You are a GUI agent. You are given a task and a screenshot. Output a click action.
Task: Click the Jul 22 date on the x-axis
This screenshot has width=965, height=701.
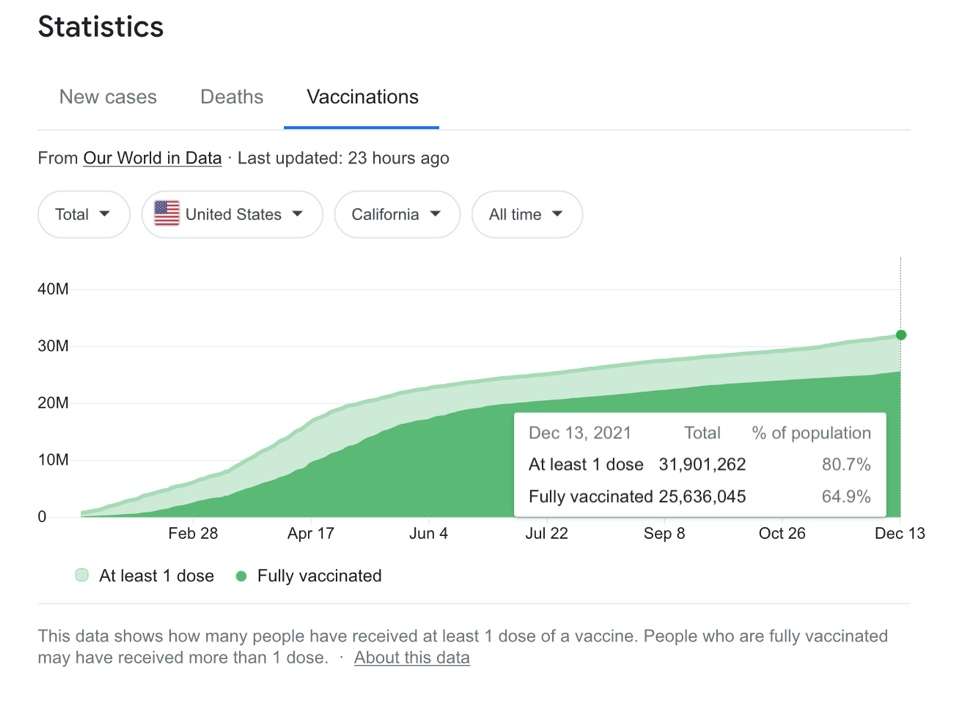tap(547, 533)
